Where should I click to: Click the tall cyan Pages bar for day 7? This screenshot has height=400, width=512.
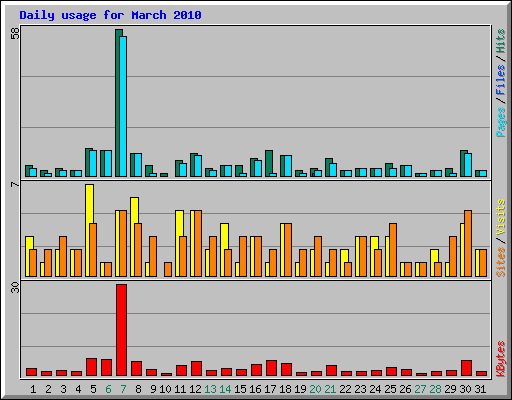(x=123, y=106)
